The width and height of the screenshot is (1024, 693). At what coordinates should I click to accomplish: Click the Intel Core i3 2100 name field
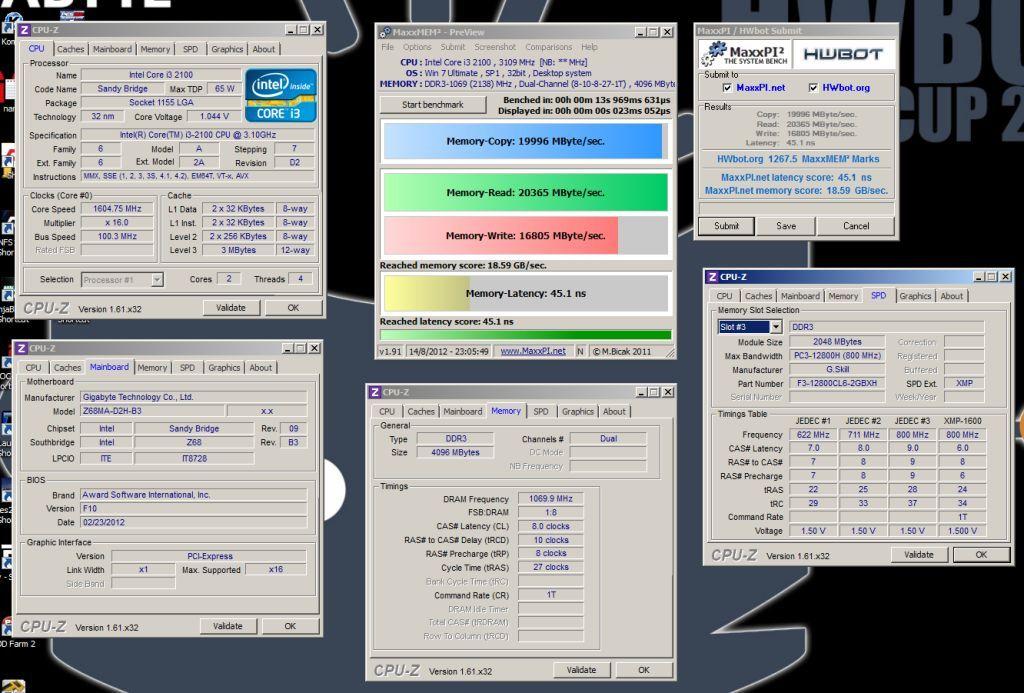click(161, 75)
